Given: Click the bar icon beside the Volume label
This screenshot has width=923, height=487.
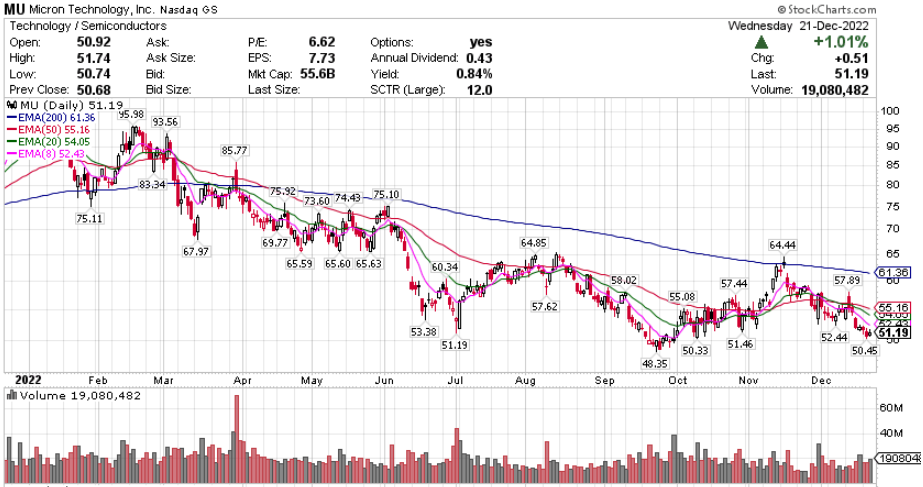Looking at the screenshot, I should pos(11,395).
